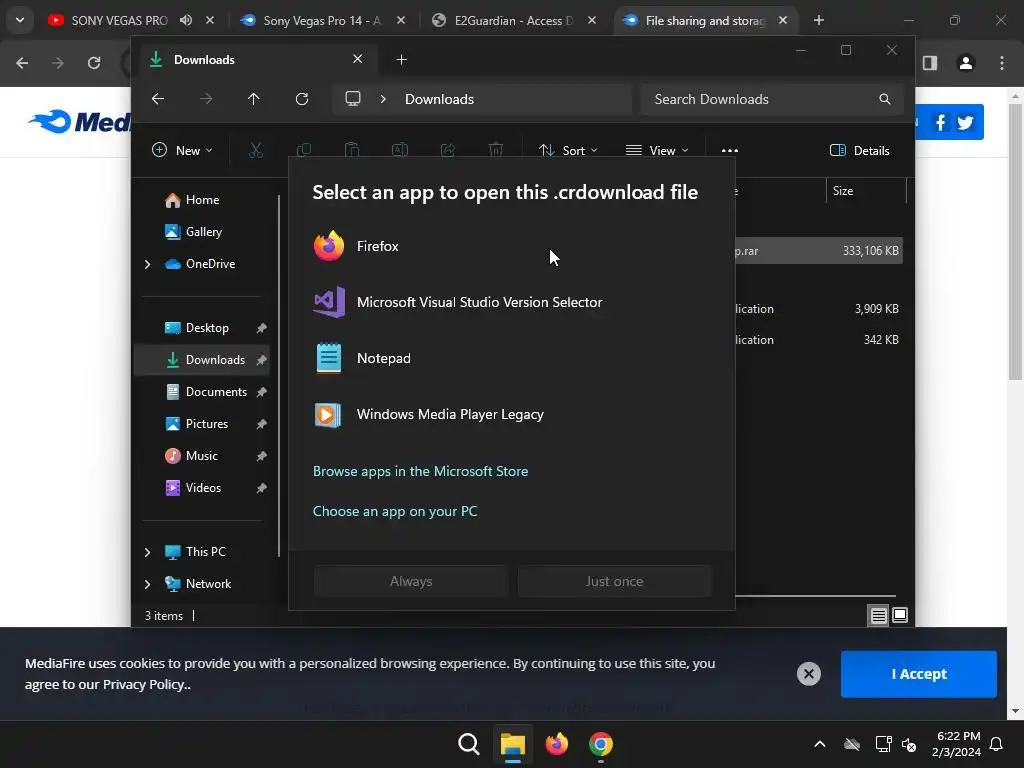Click the Paste clipboard icon

pos(352,151)
